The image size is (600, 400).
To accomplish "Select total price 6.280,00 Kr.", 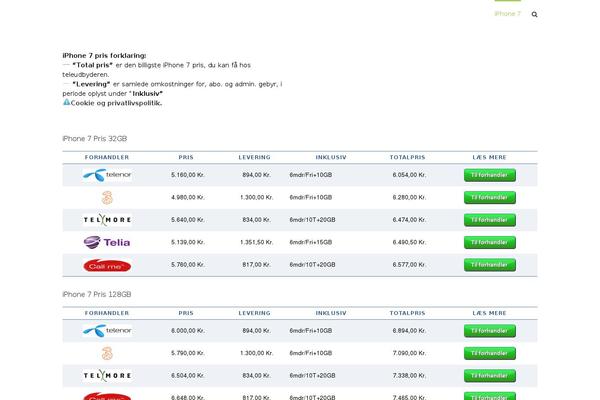I will (x=409, y=198).
